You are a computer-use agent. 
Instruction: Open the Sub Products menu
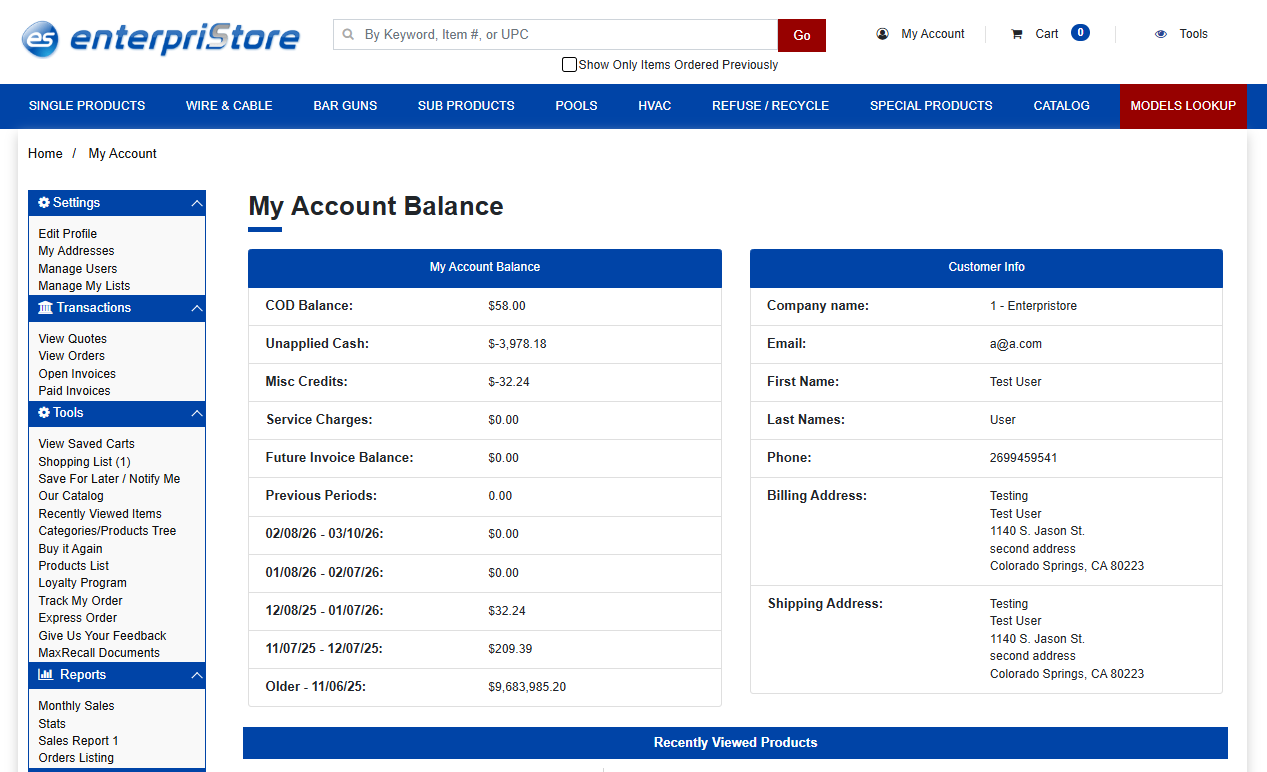(466, 106)
